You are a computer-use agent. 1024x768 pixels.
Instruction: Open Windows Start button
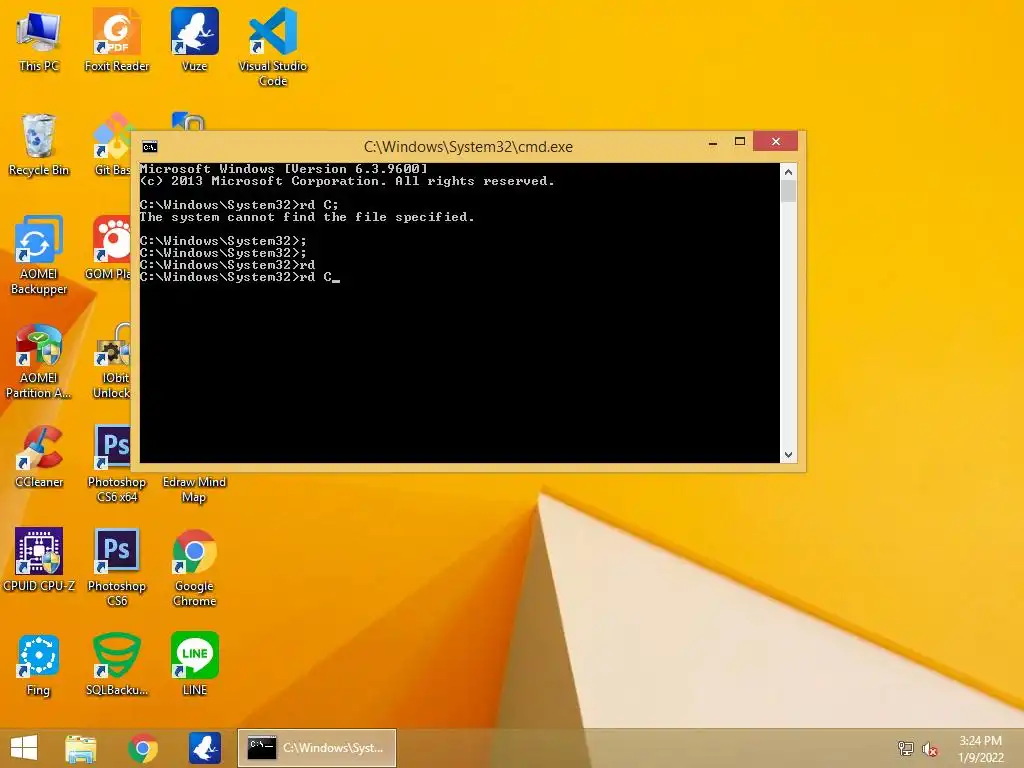(x=24, y=748)
